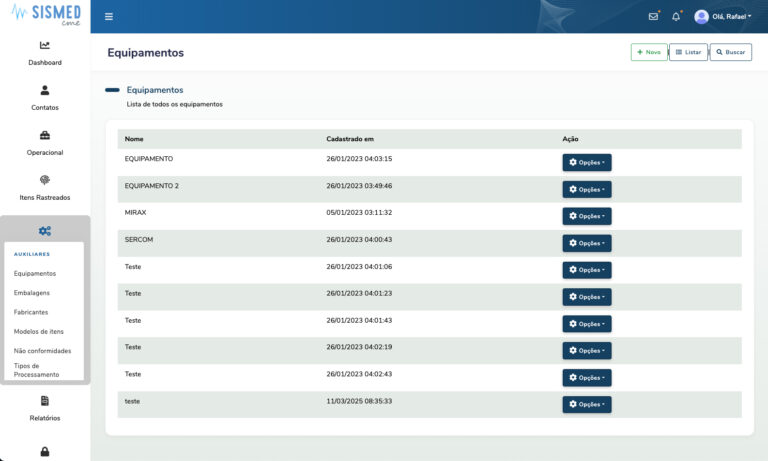This screenshot has width=768, height=461.
Task: Open Dashboard chart icon in sidebar
Action: 45,45
